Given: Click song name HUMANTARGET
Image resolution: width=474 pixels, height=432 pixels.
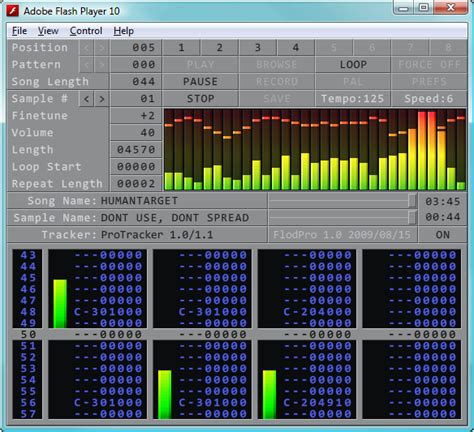Looking at the screenshot, I should [139, 201].
